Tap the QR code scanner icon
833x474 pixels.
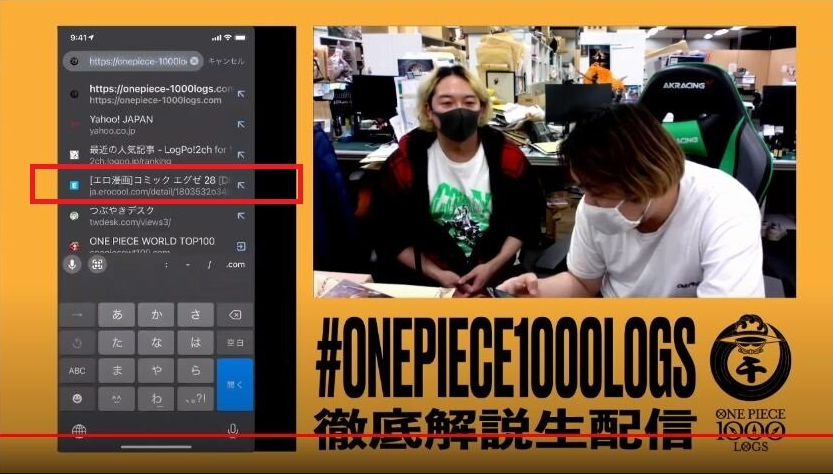pyautogui.click(x=97, y=264)
